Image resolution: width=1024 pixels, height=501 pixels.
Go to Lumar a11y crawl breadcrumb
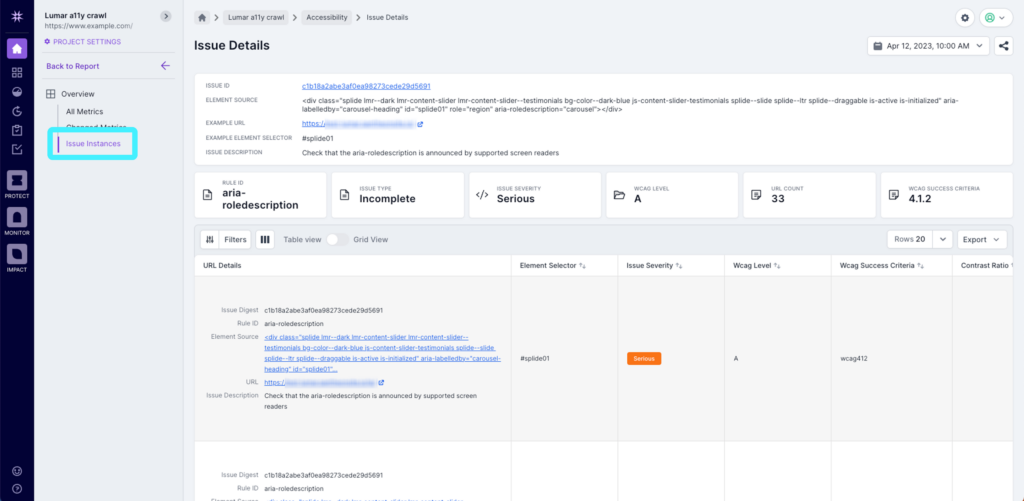pyautogui.click(x=256, y=18)
